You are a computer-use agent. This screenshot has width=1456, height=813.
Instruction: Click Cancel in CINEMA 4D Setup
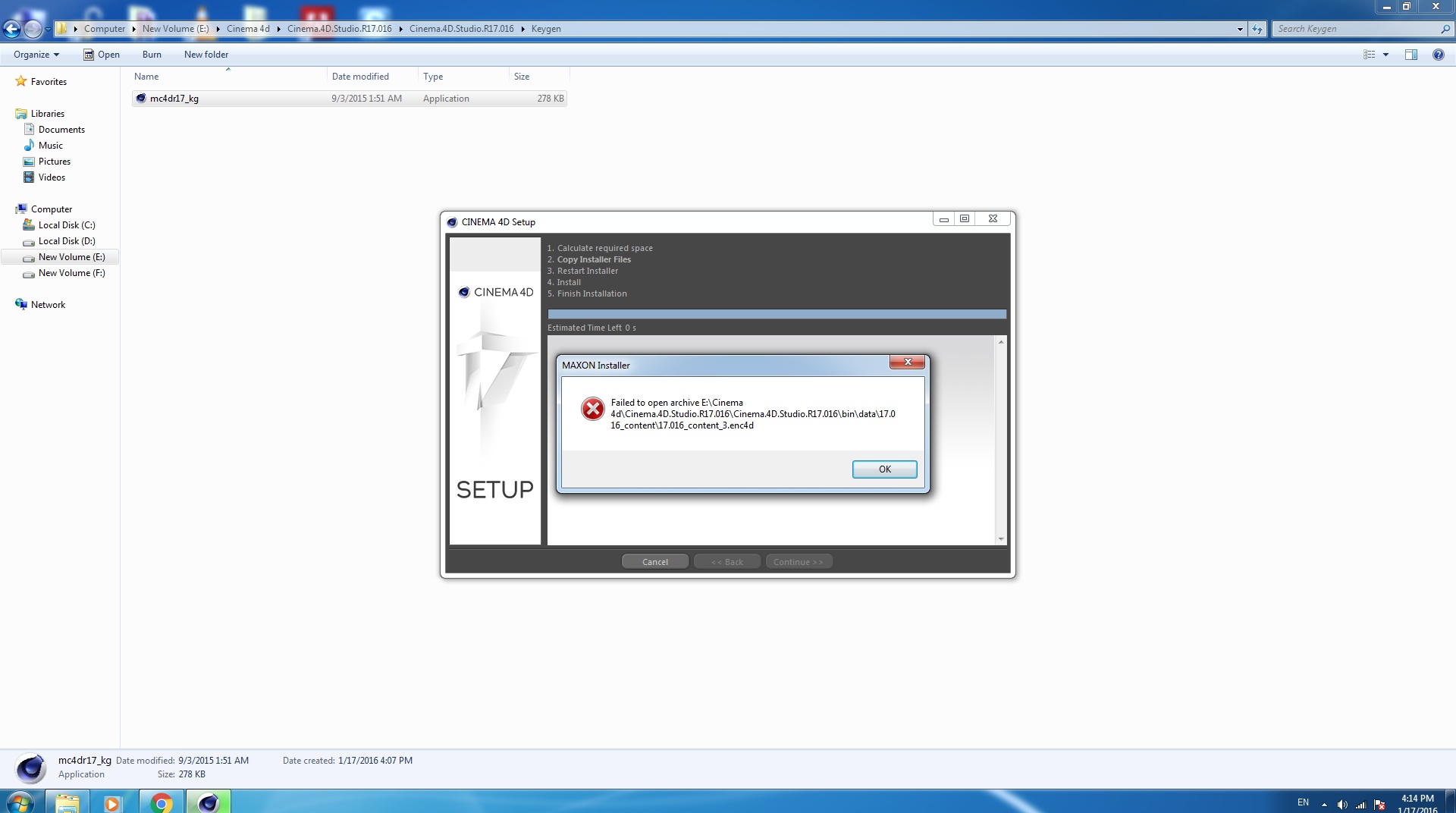tap(655, 562)
